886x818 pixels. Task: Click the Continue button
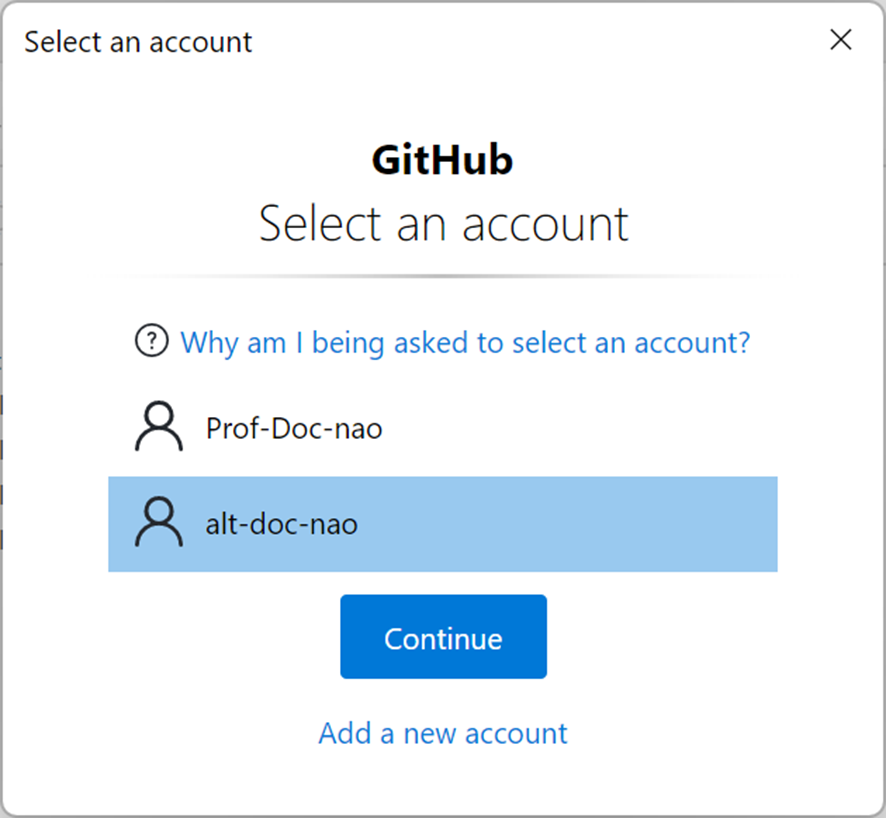(444, 637)
